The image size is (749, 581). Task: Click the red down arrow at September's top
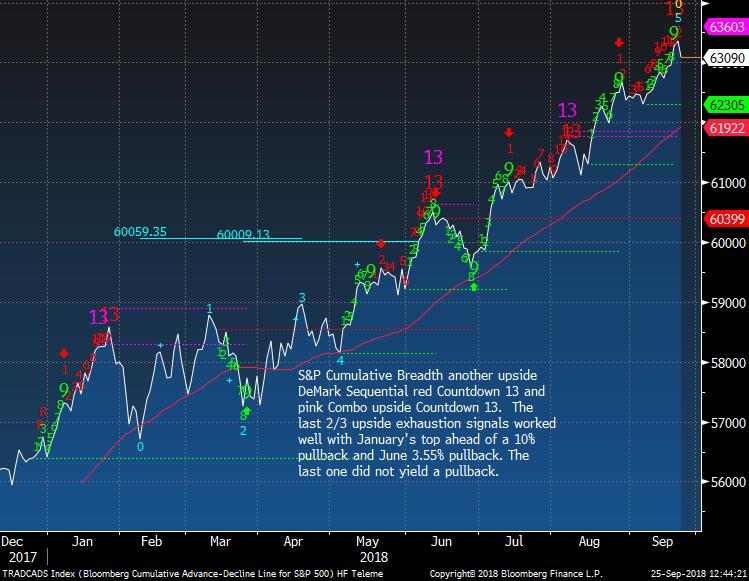pyautogui.click(x=620, y=42)
